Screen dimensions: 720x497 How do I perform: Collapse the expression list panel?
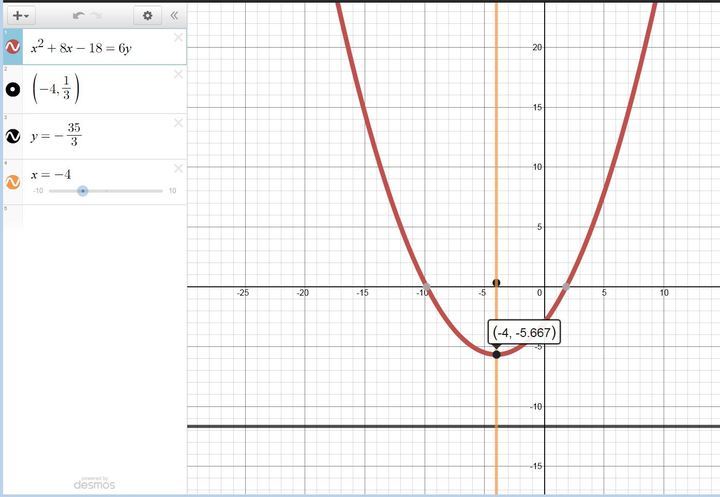(x=174, y=15)
